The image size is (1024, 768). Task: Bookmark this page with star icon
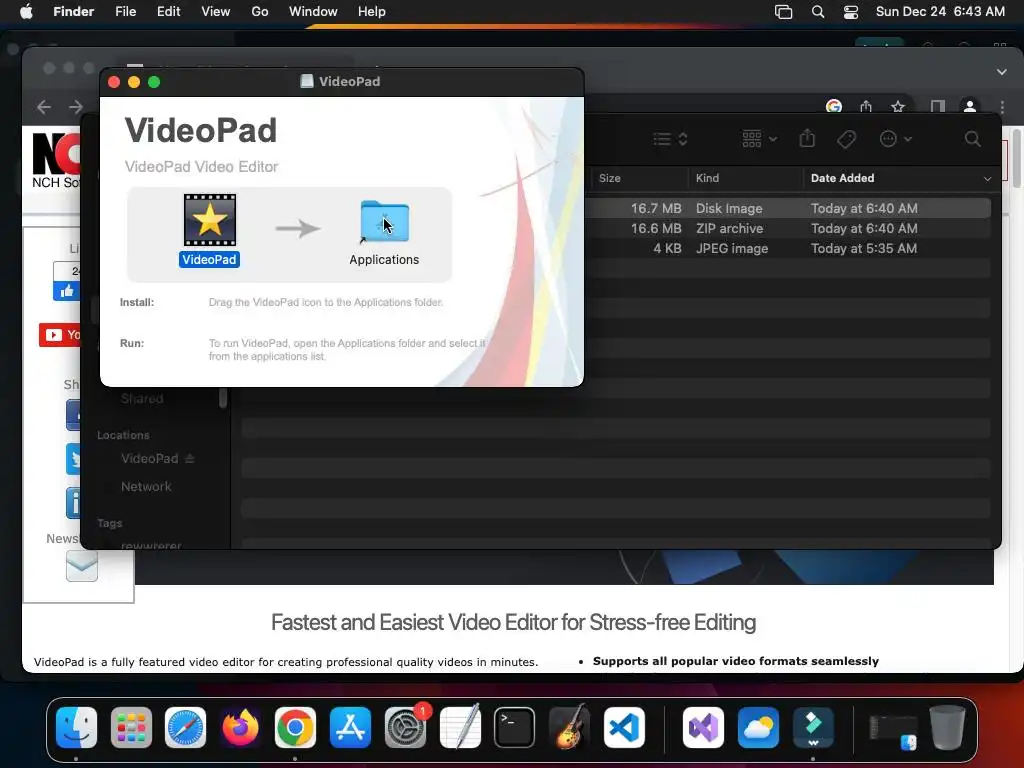pos(898,106)
